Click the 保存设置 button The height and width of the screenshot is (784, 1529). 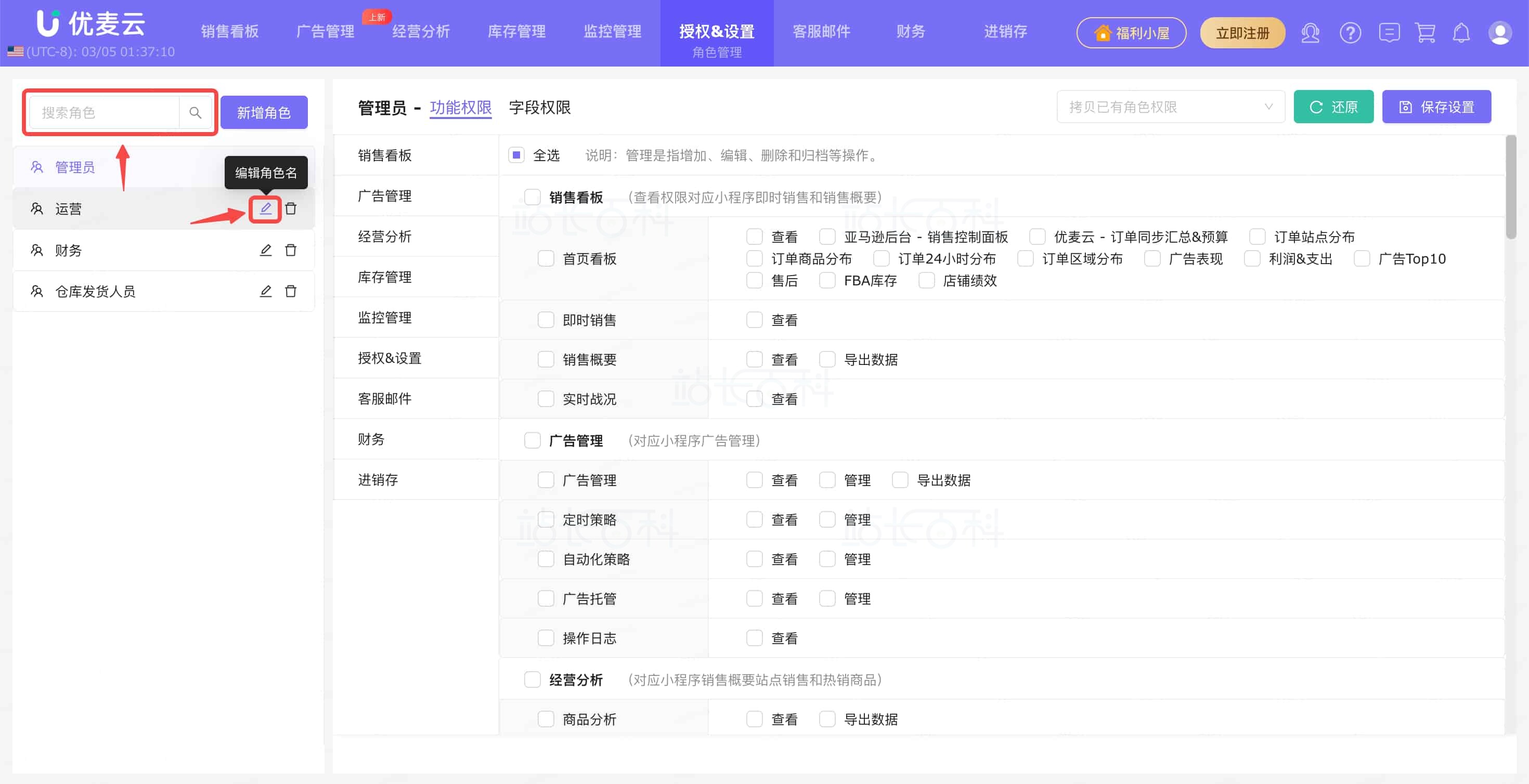(1436, 108)
